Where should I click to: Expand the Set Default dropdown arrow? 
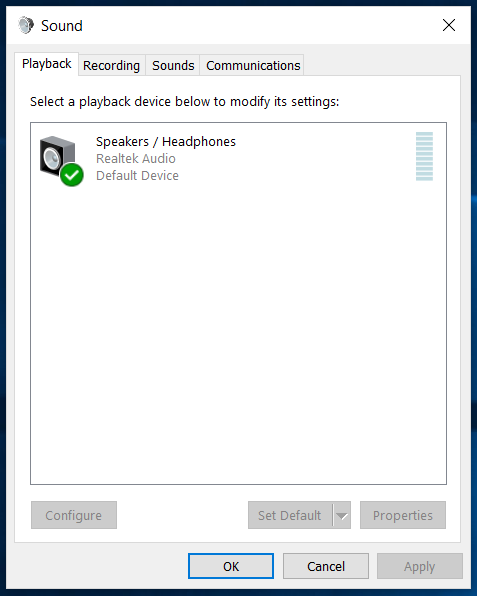pyautogui.click(x=342, y=515)
